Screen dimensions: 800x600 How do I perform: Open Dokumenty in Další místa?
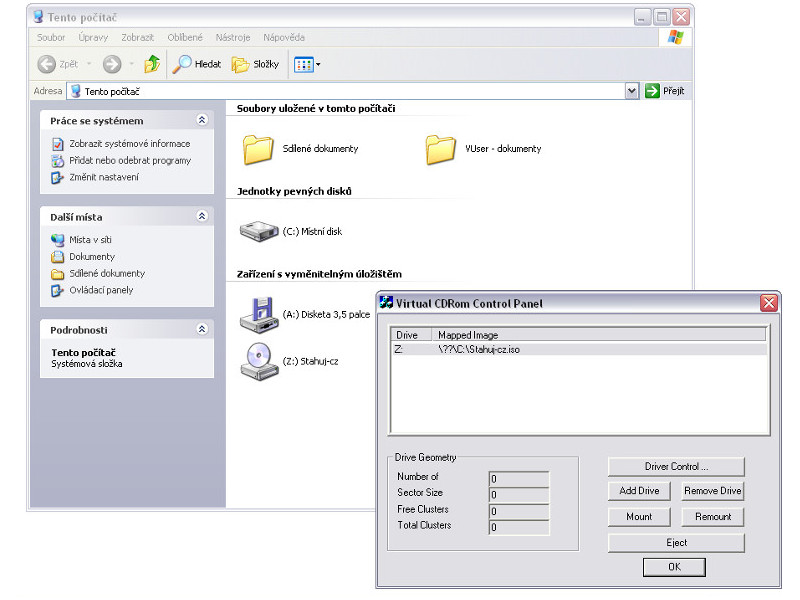click(x=92, y=257)
